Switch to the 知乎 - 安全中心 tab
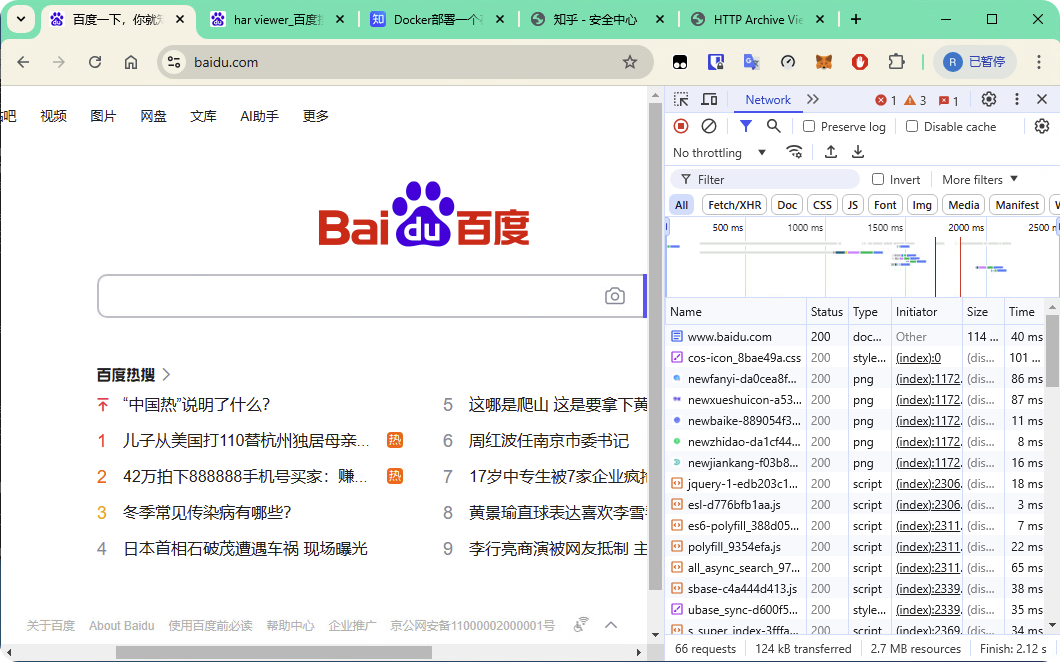The image size is (1060, 662). (598, 20)
